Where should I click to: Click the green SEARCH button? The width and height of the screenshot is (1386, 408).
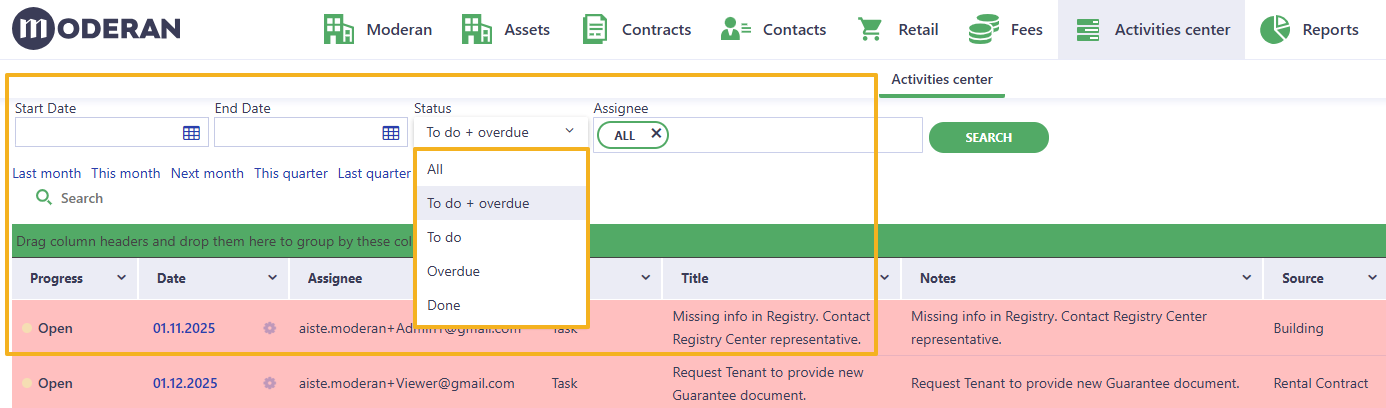coord(989,137)
